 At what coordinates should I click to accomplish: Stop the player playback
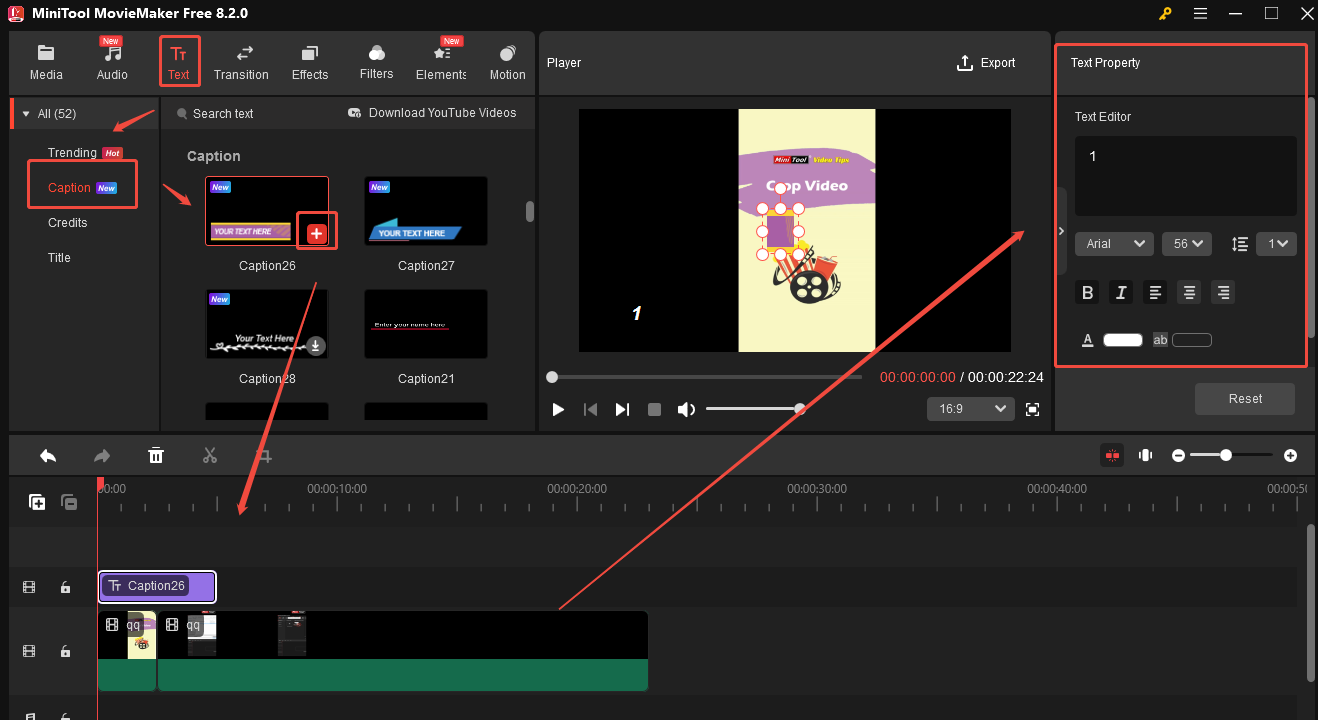tap(654, 409)
